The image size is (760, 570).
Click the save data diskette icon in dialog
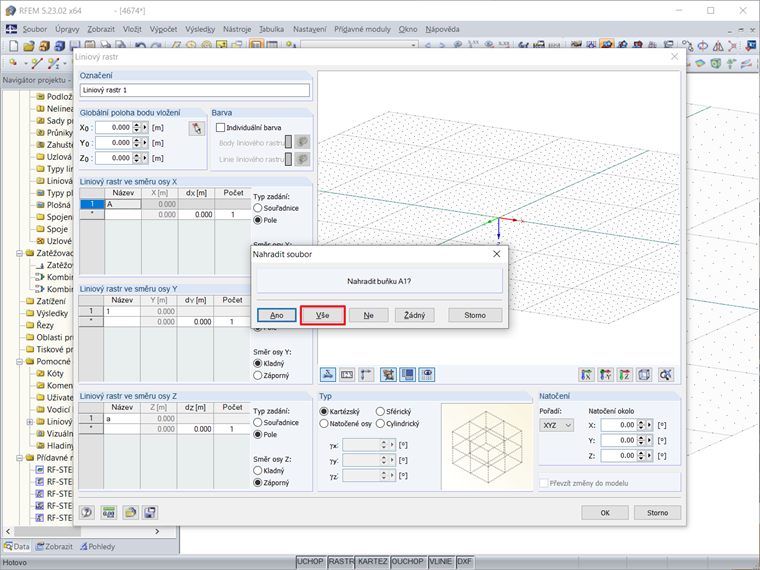[150, 512]
